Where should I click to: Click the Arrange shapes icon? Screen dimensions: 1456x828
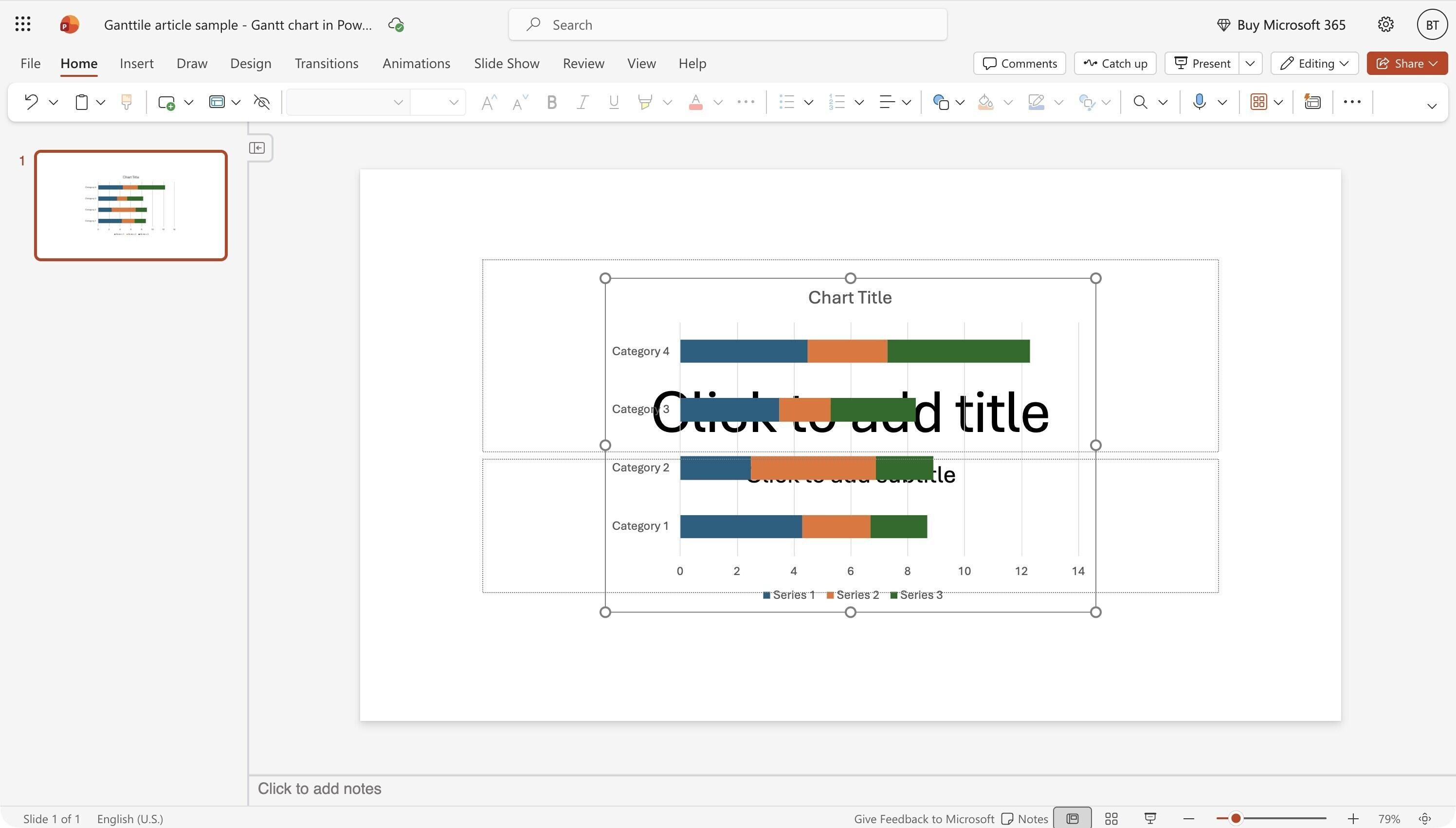(1087, 102)
